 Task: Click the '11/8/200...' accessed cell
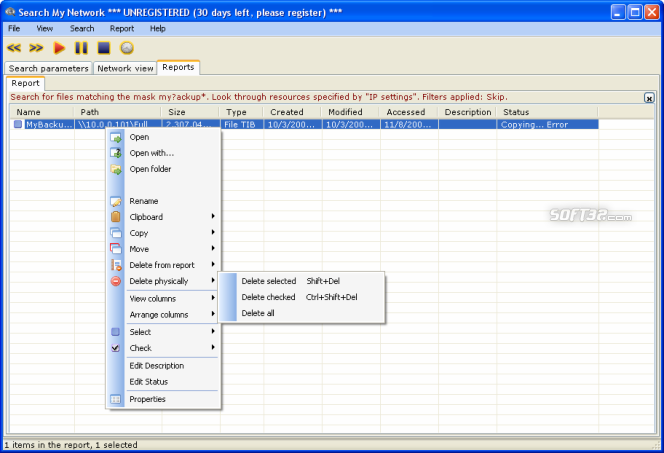(x=409, y=124)
